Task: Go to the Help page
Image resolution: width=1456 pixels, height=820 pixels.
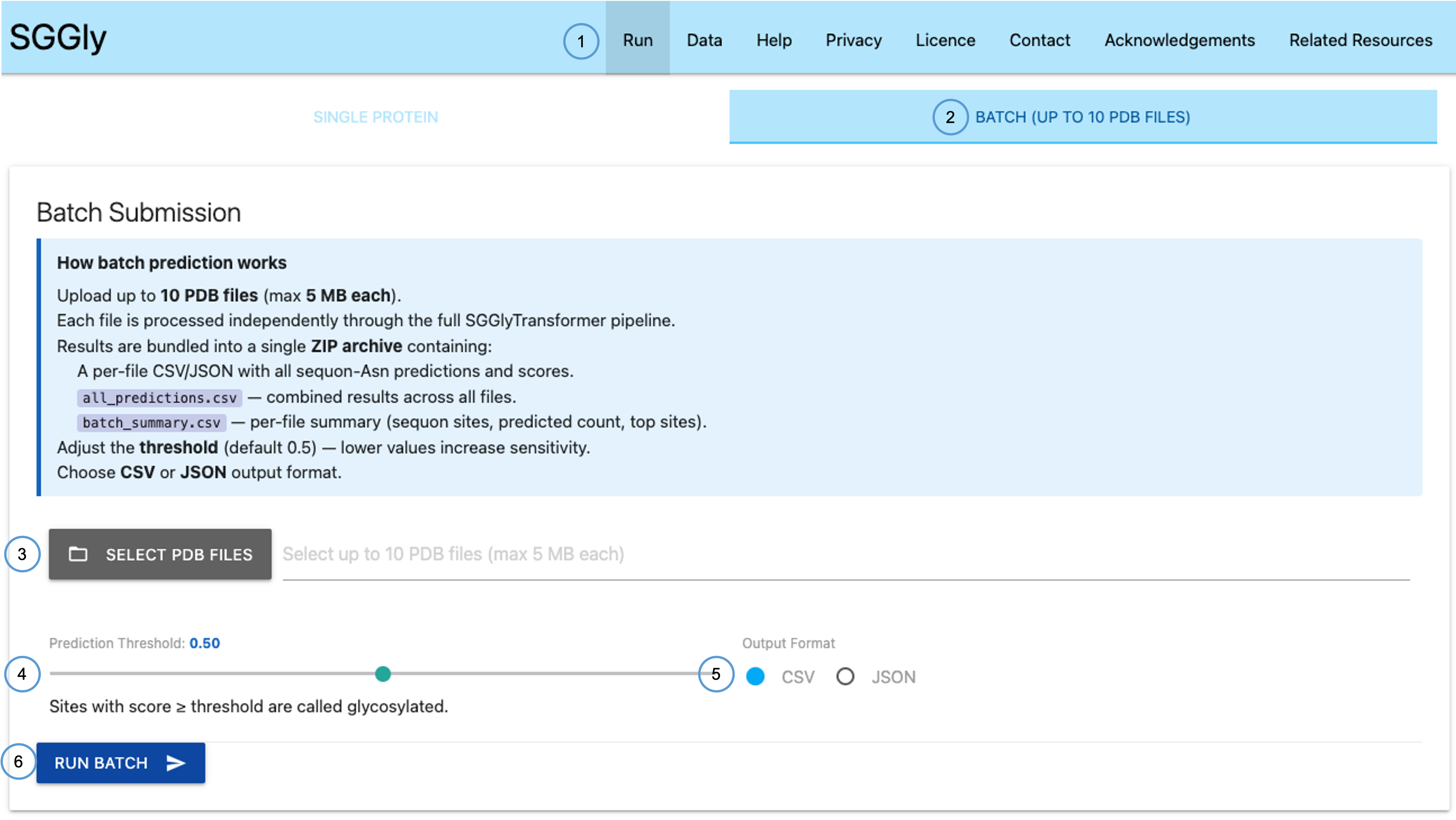Action: pos(774,40)
